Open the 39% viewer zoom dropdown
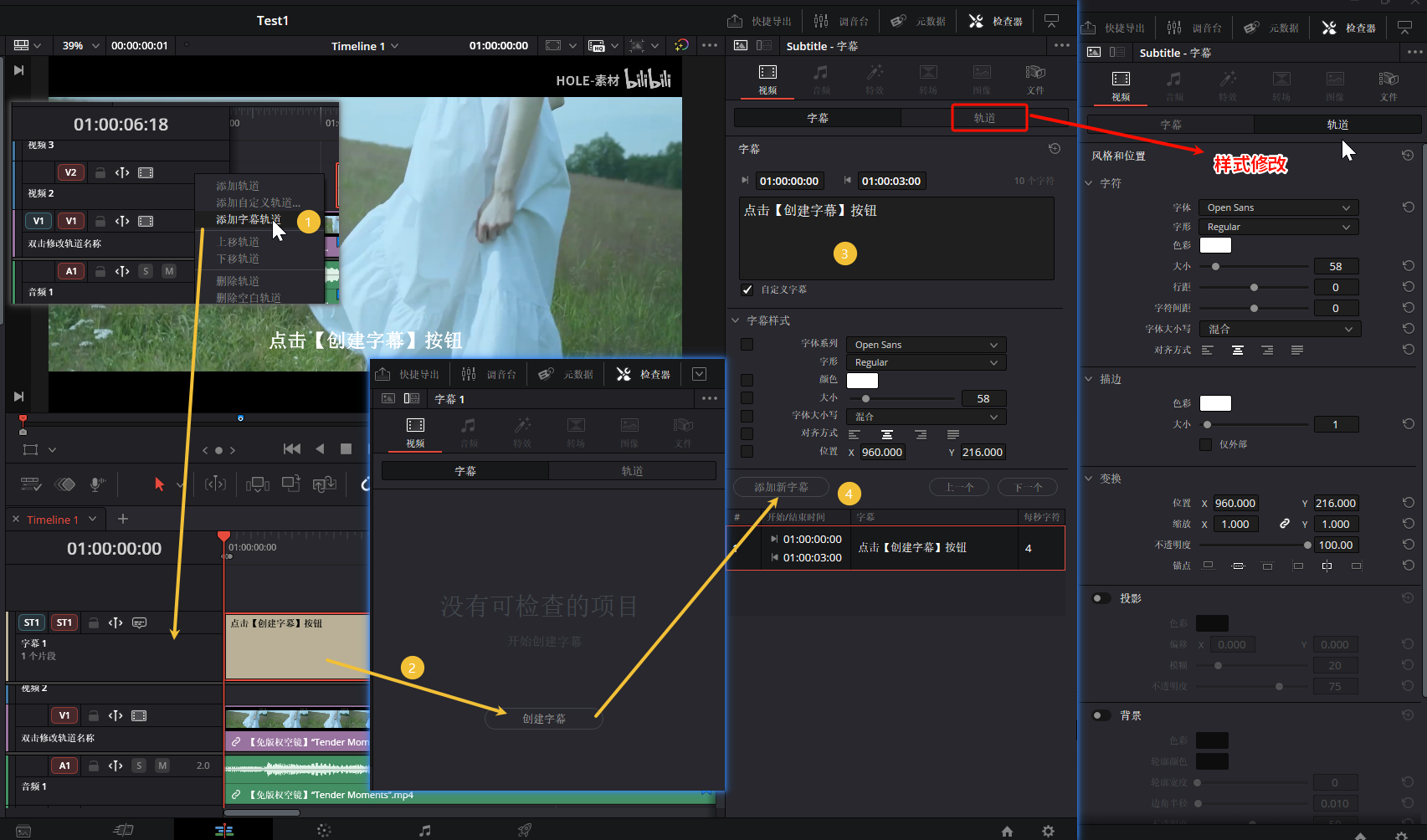This screenshot has height=840, width=1427. point(81,45)
